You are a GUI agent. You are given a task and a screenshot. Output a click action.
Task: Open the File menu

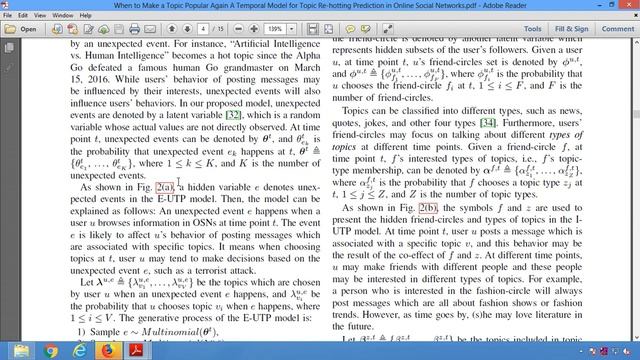tap(7, 16)
